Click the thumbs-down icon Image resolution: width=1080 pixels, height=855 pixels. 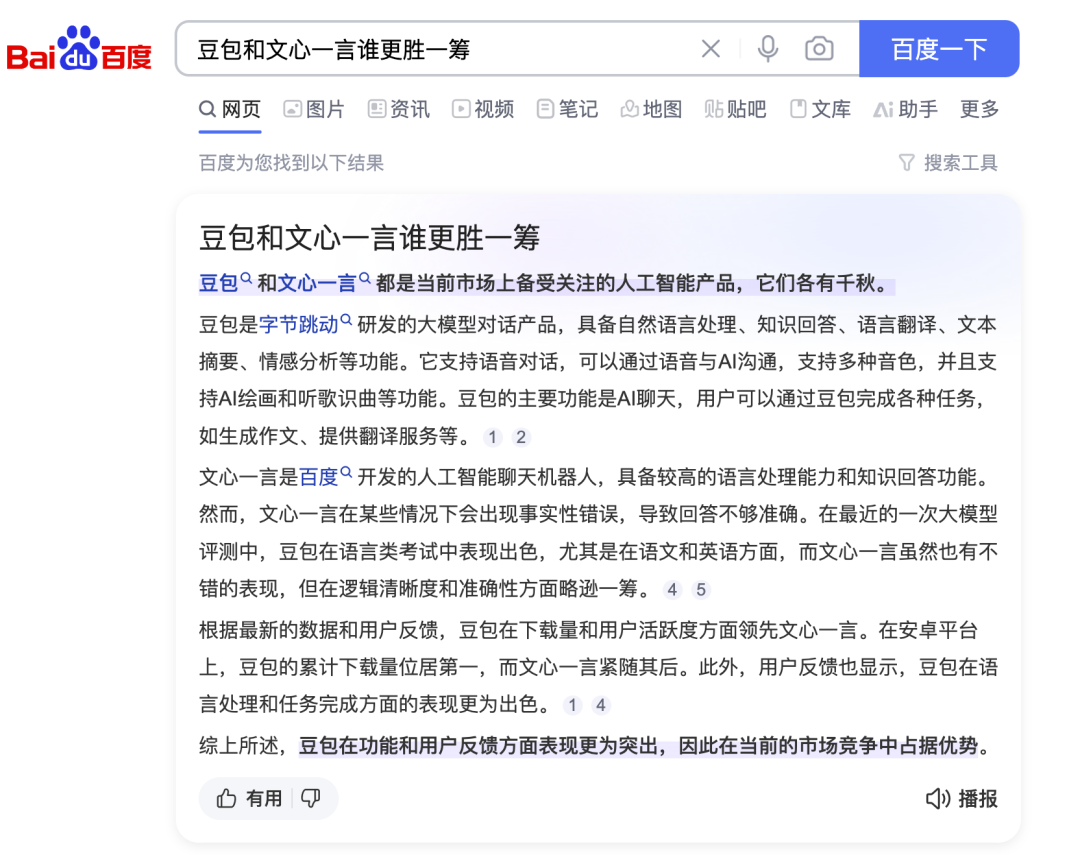click(311, 798)
